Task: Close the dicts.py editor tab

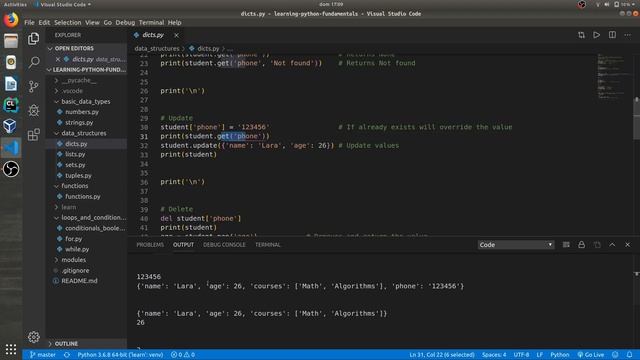Action: [x=176, y=36]
